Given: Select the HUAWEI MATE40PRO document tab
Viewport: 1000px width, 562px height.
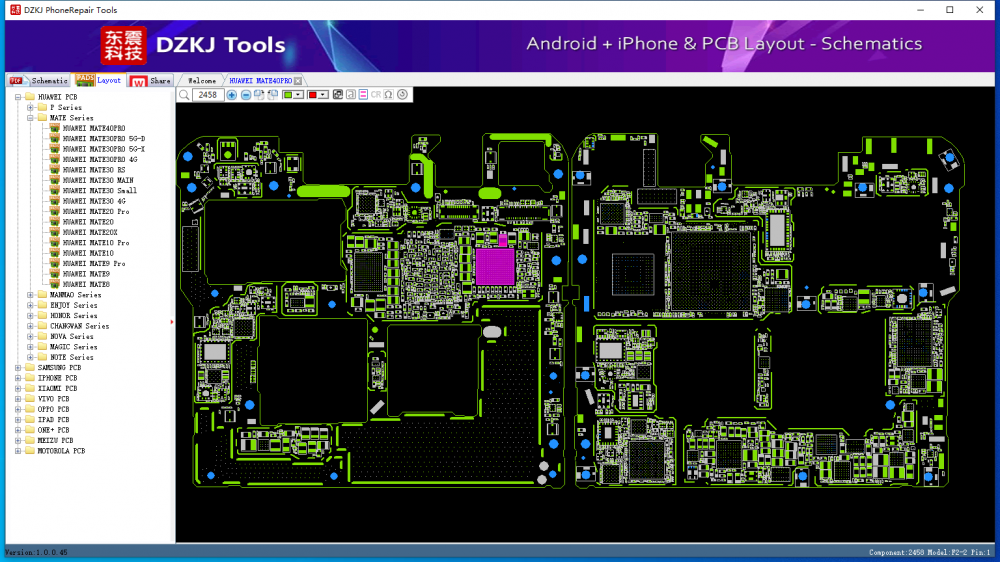Looking at the screenshot, I should pyautogui.click(x=260, y=81).
